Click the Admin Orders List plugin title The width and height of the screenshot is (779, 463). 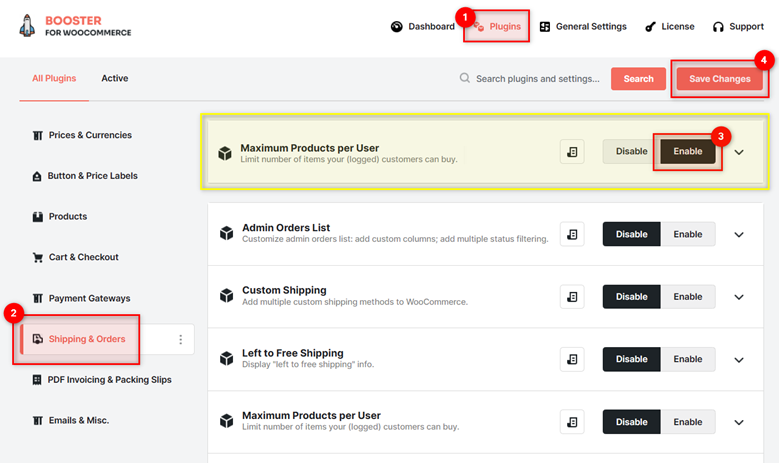pyautogui.click(x=286, y=228)
